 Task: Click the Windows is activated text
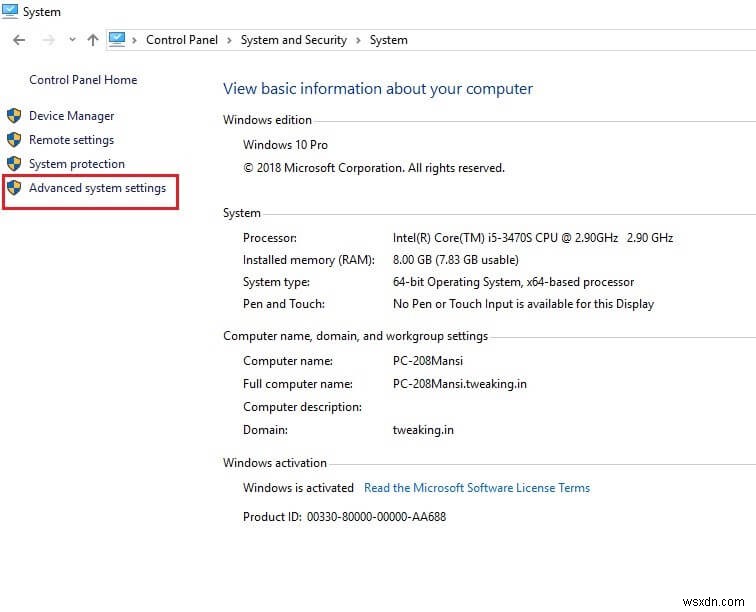pyautogui.click(x=298, y=488)
